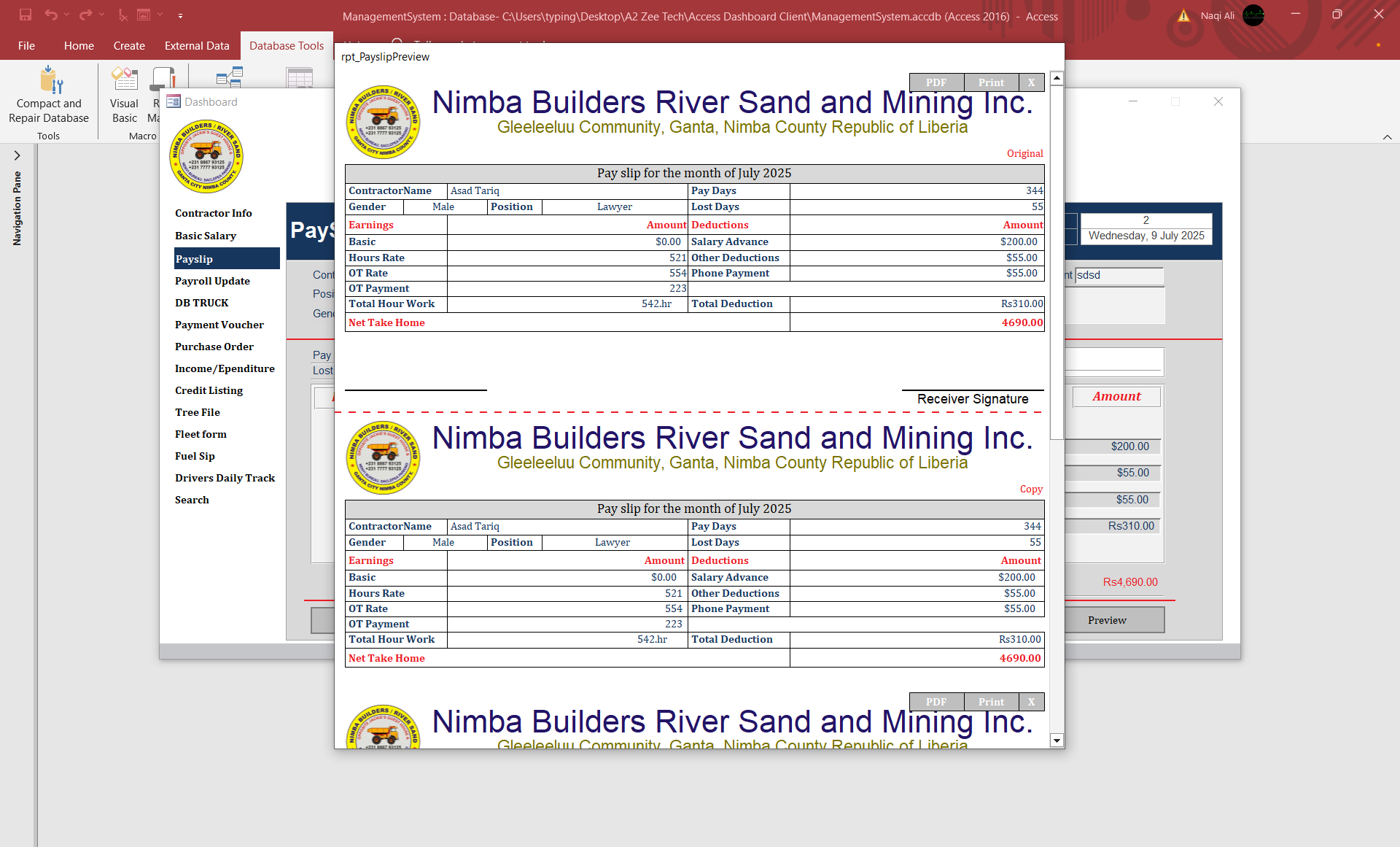Click the top X button in payslip preview

(1031, 82)
